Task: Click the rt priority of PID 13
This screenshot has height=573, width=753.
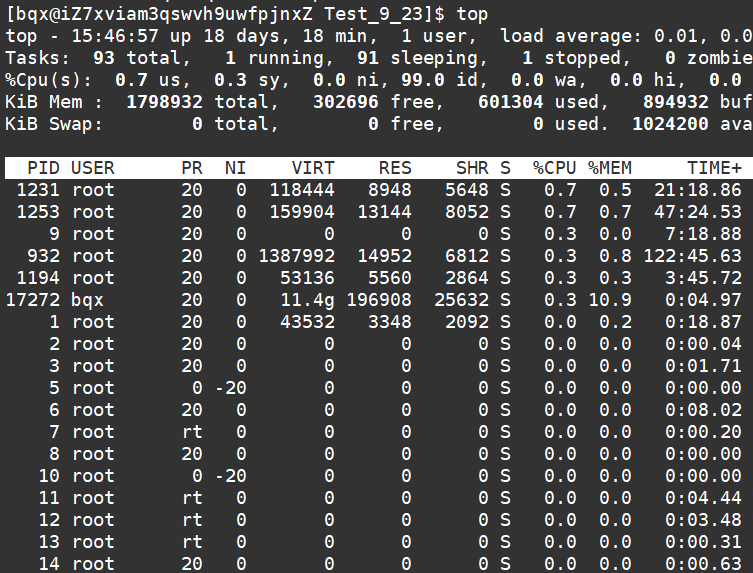Action: pos(192,542)
